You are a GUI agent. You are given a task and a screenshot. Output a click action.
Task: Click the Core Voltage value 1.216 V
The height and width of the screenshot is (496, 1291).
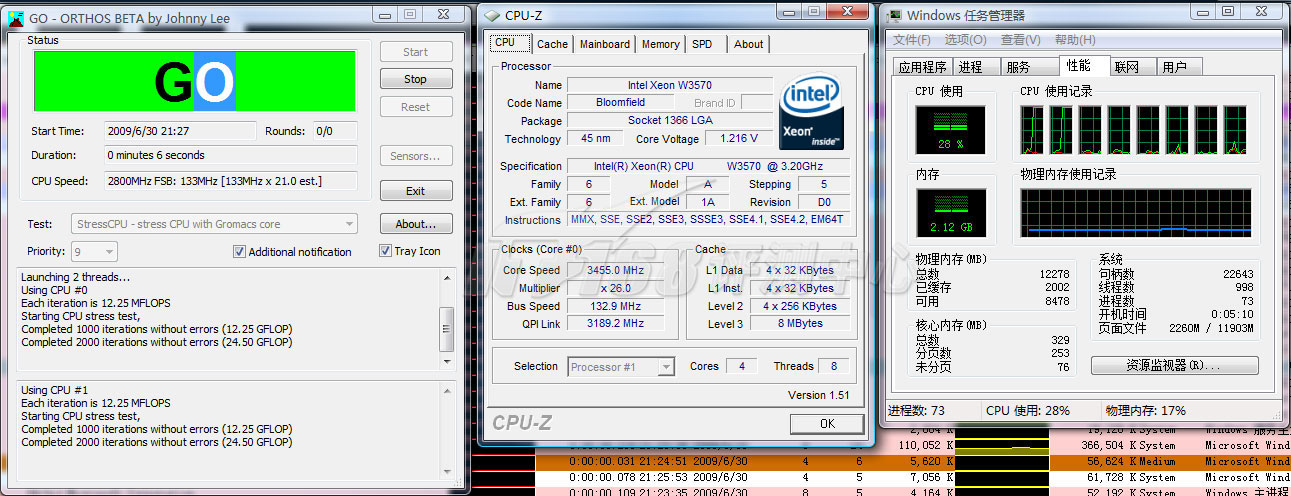(x=739, y=138)
